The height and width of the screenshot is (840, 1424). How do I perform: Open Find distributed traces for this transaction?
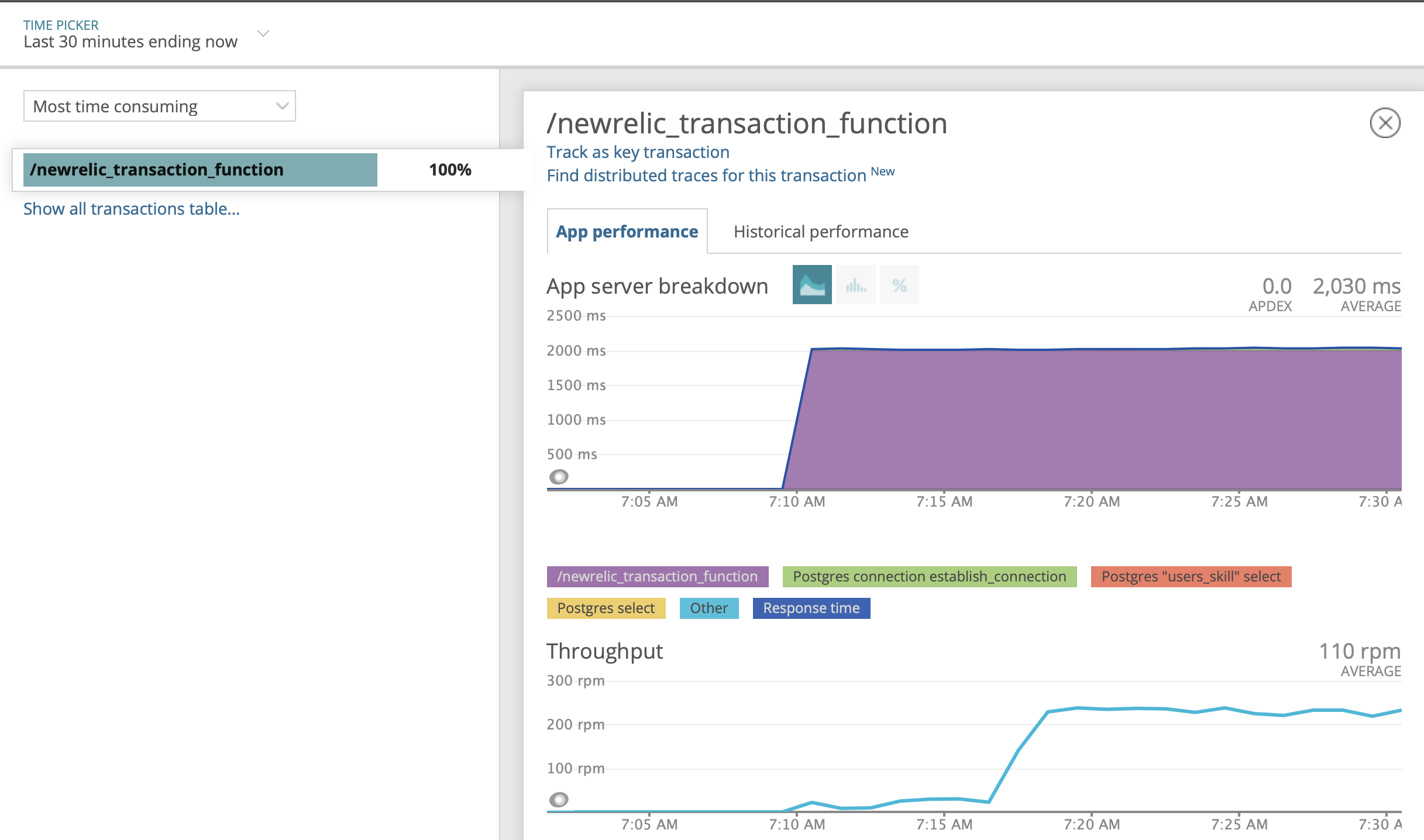point(706,175)
